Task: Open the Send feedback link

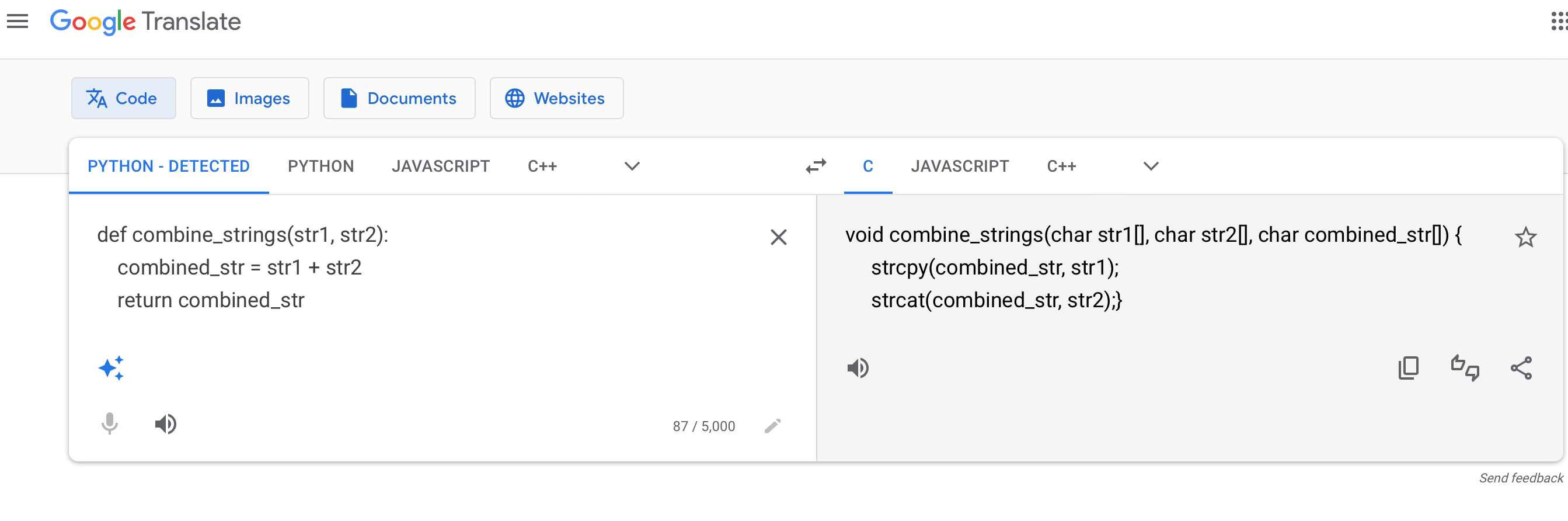Action: click(x=1521, y=478)
